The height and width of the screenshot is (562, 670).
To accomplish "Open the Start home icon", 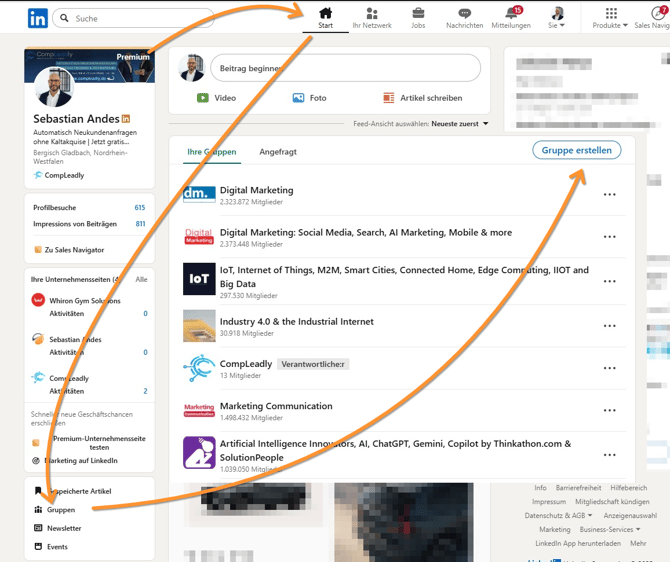I will tap(325, 14).
